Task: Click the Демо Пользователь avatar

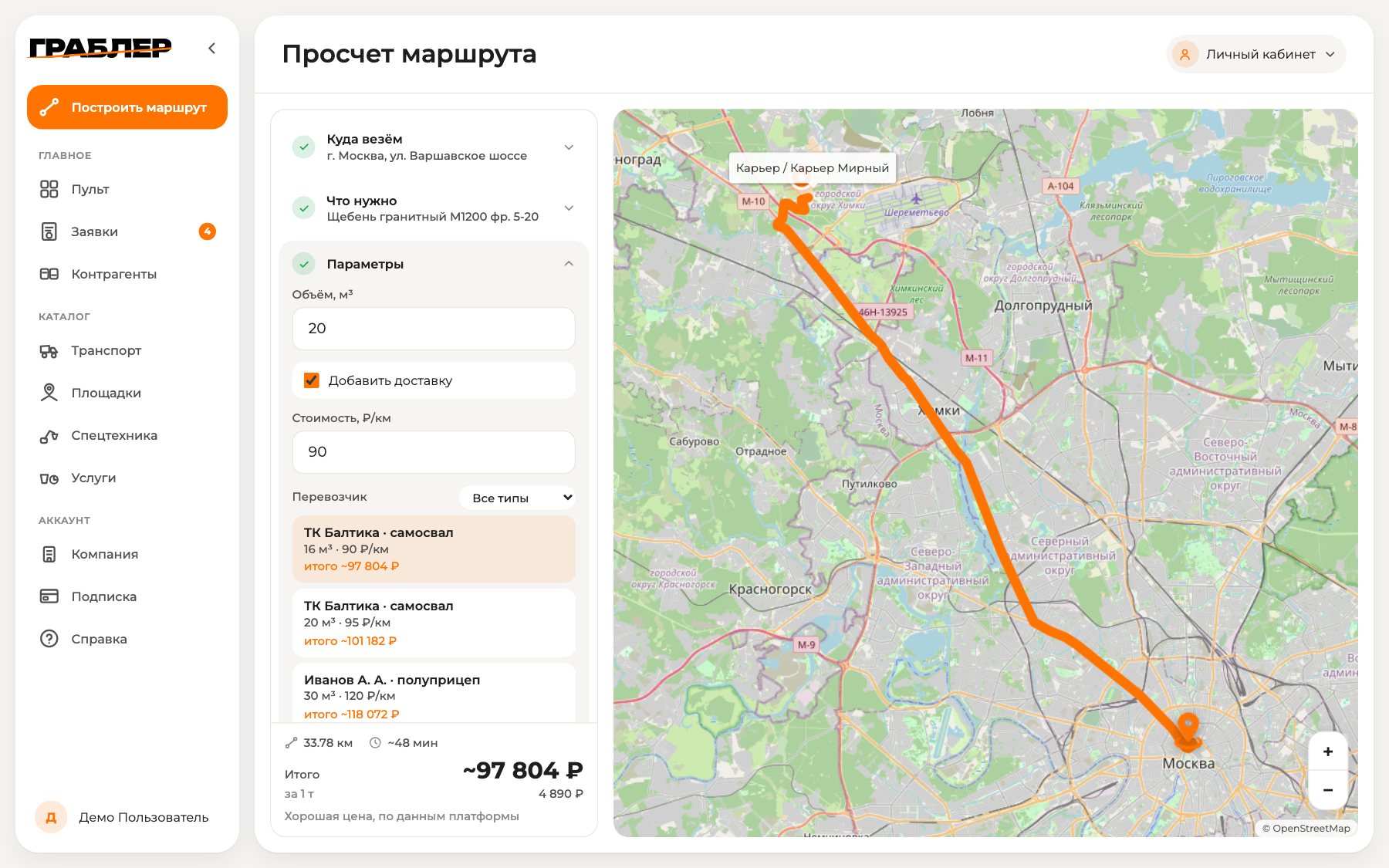Action: 51,817
